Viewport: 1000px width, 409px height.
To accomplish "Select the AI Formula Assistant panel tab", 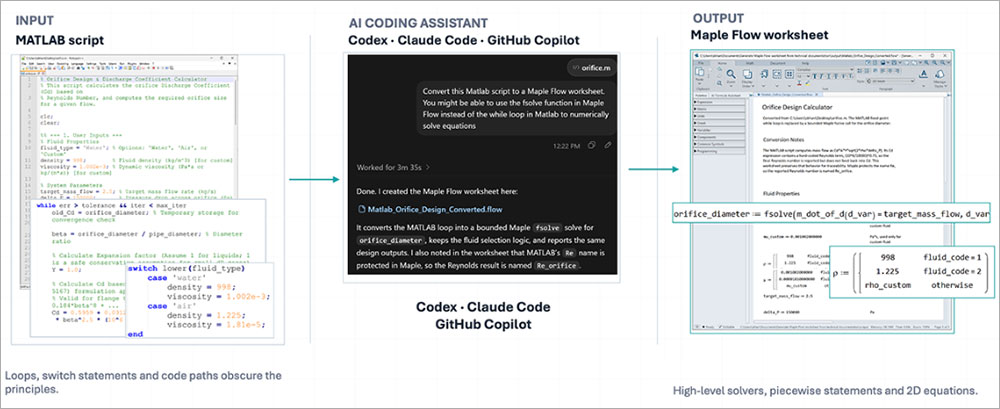I will pyautogui.click(x=726, y=96).
